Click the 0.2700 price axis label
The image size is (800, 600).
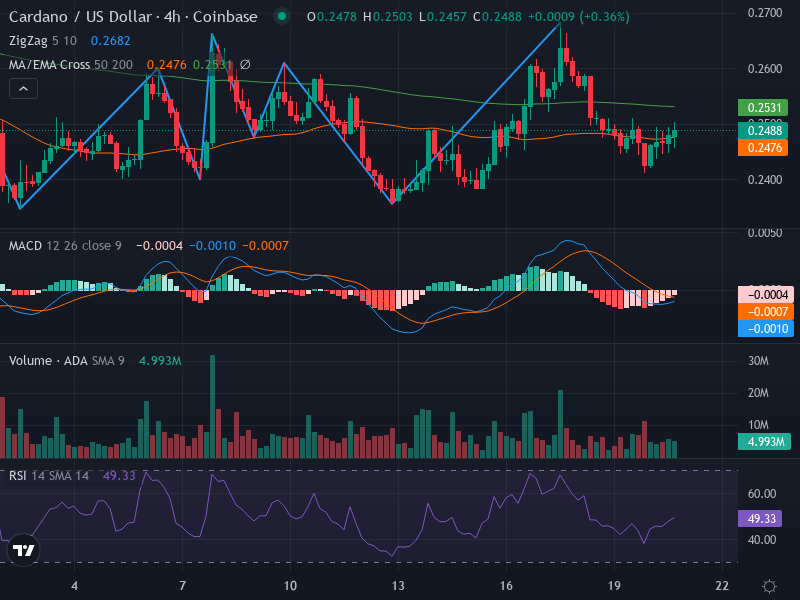click(x=765, y=13)
